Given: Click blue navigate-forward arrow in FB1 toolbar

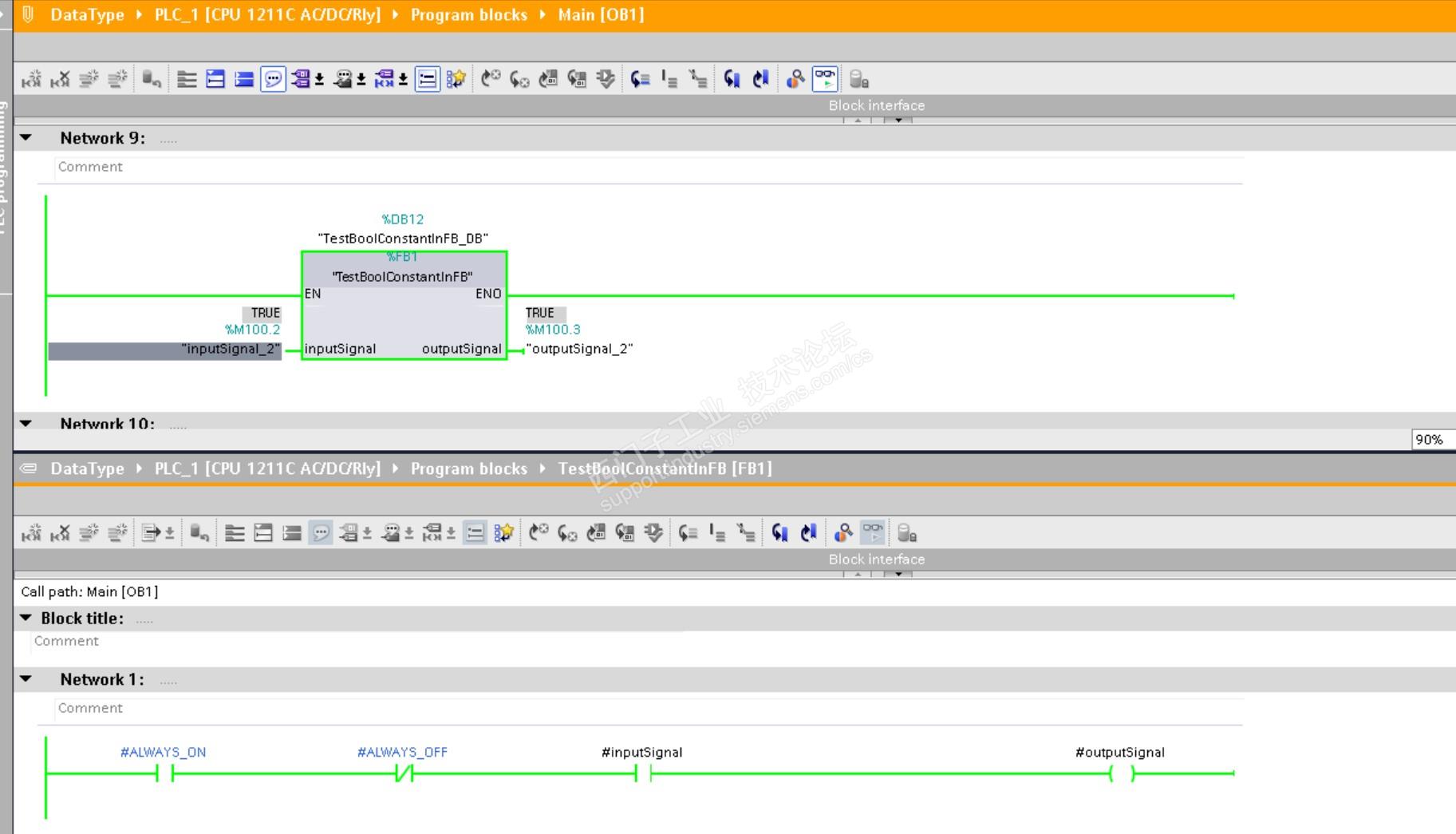Looking at the screenshot, I should click(808, 533).
